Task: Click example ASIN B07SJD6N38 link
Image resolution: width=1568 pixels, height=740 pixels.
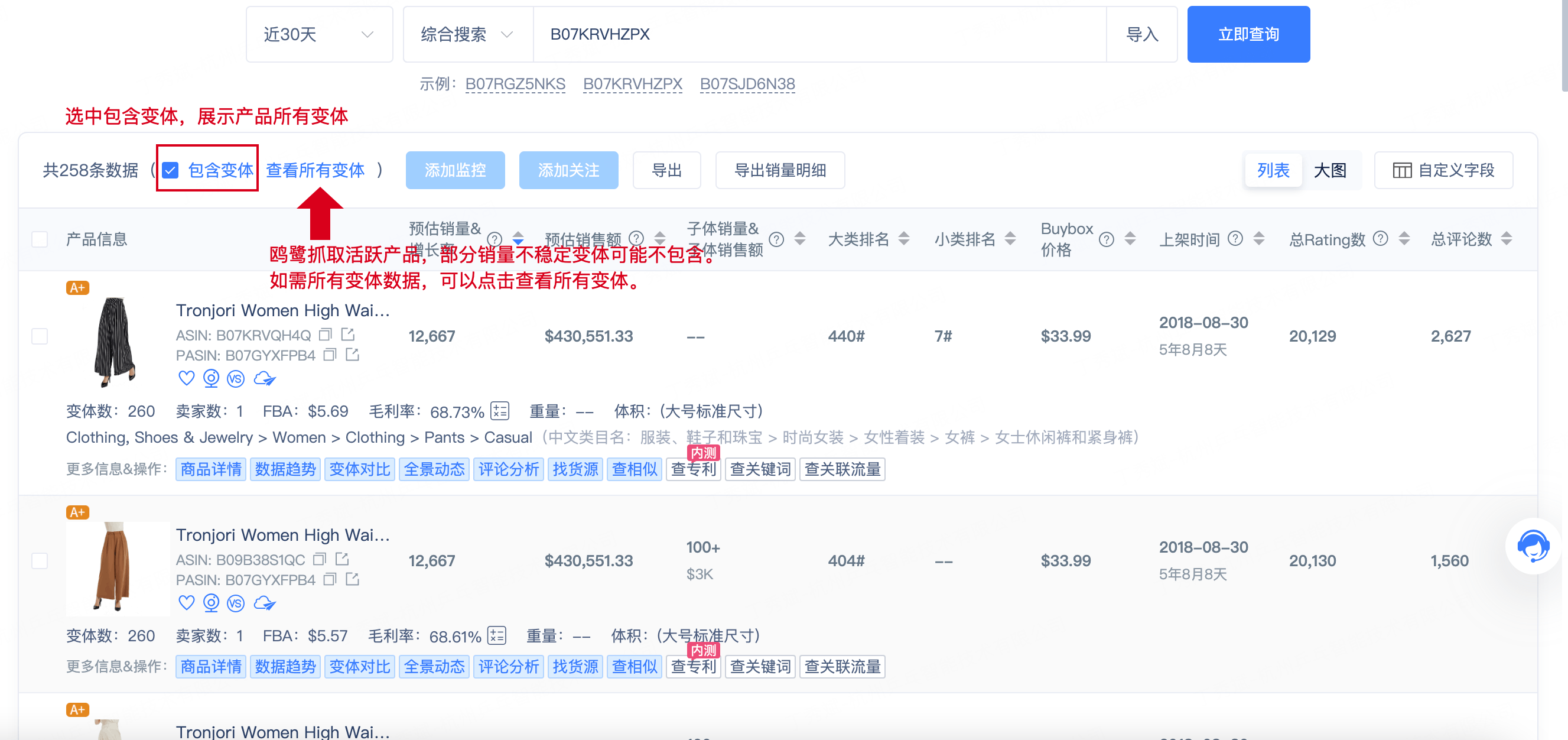Action: [747, 84]
